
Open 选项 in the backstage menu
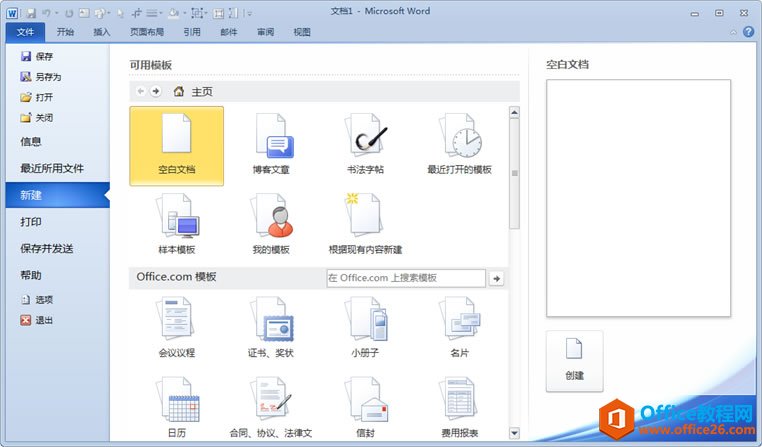(x=37, y=300)
